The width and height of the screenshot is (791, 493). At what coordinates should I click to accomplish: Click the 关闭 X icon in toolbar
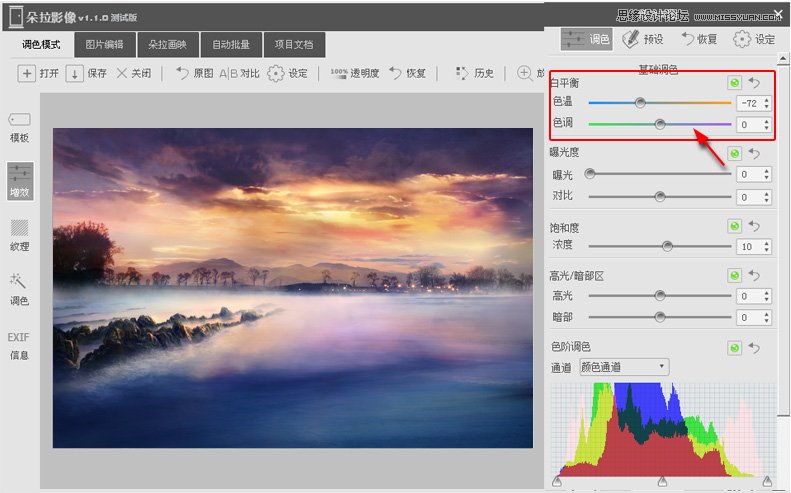coord(122,74)
